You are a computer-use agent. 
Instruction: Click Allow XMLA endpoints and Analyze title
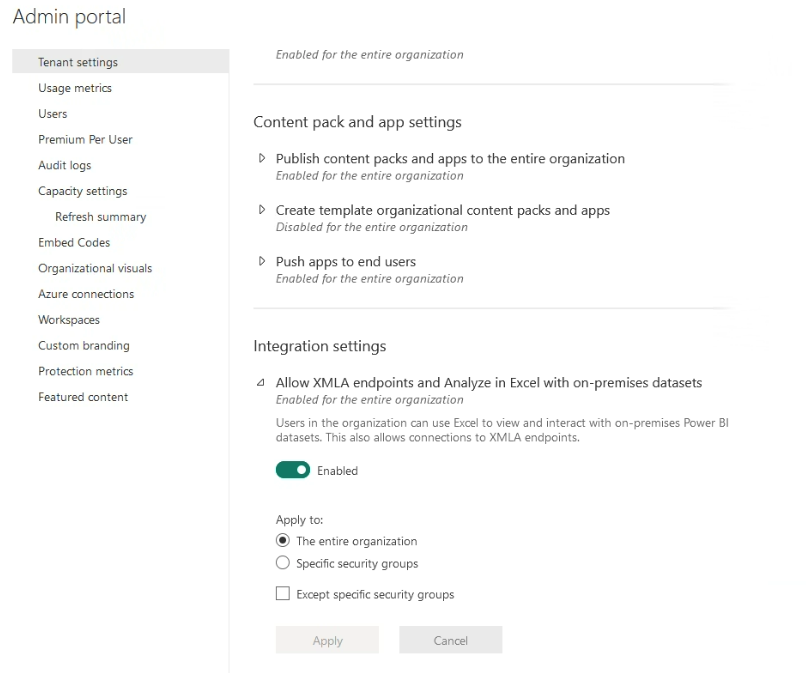[489, 383]
